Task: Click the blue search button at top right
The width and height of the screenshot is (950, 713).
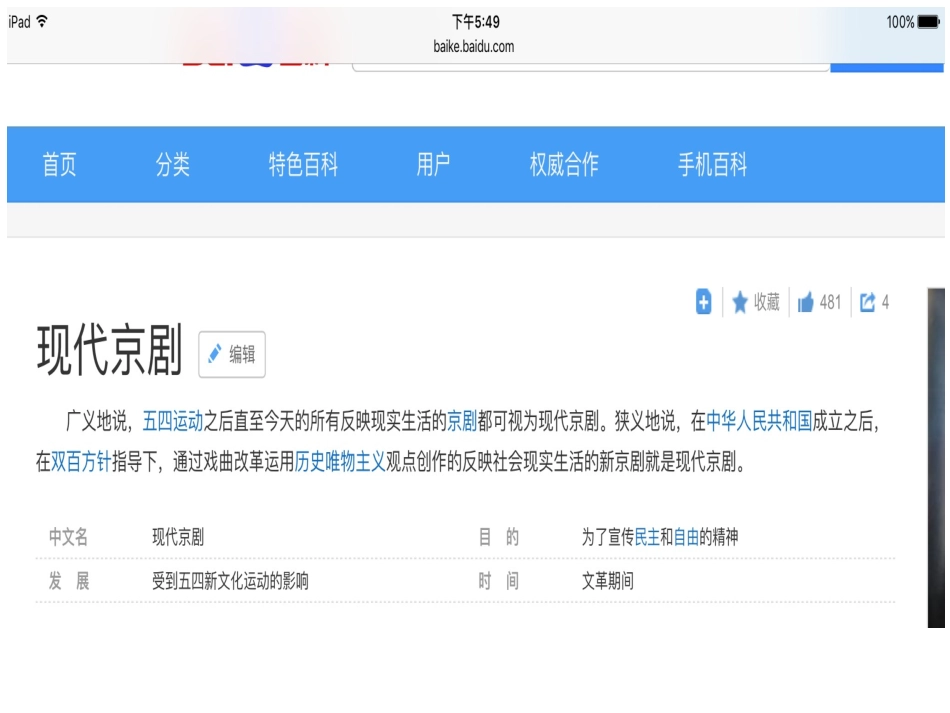Action: 887,67
